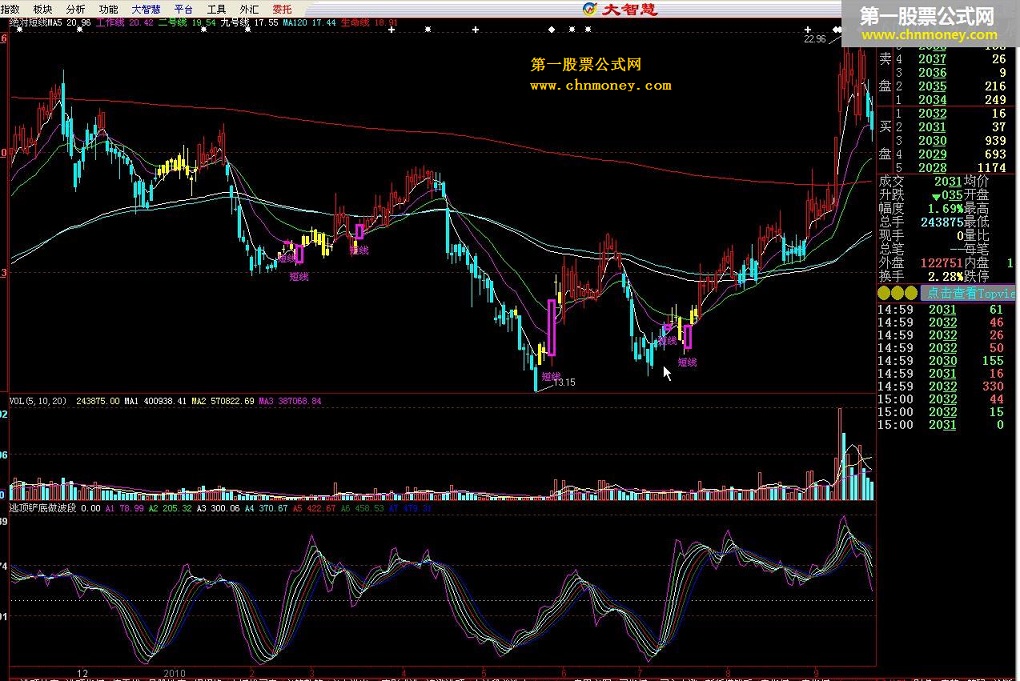This screenshot has height=681, width=1020.
Task: Click the A2 205.32 indicator value
Action: (x=170, y=508)
